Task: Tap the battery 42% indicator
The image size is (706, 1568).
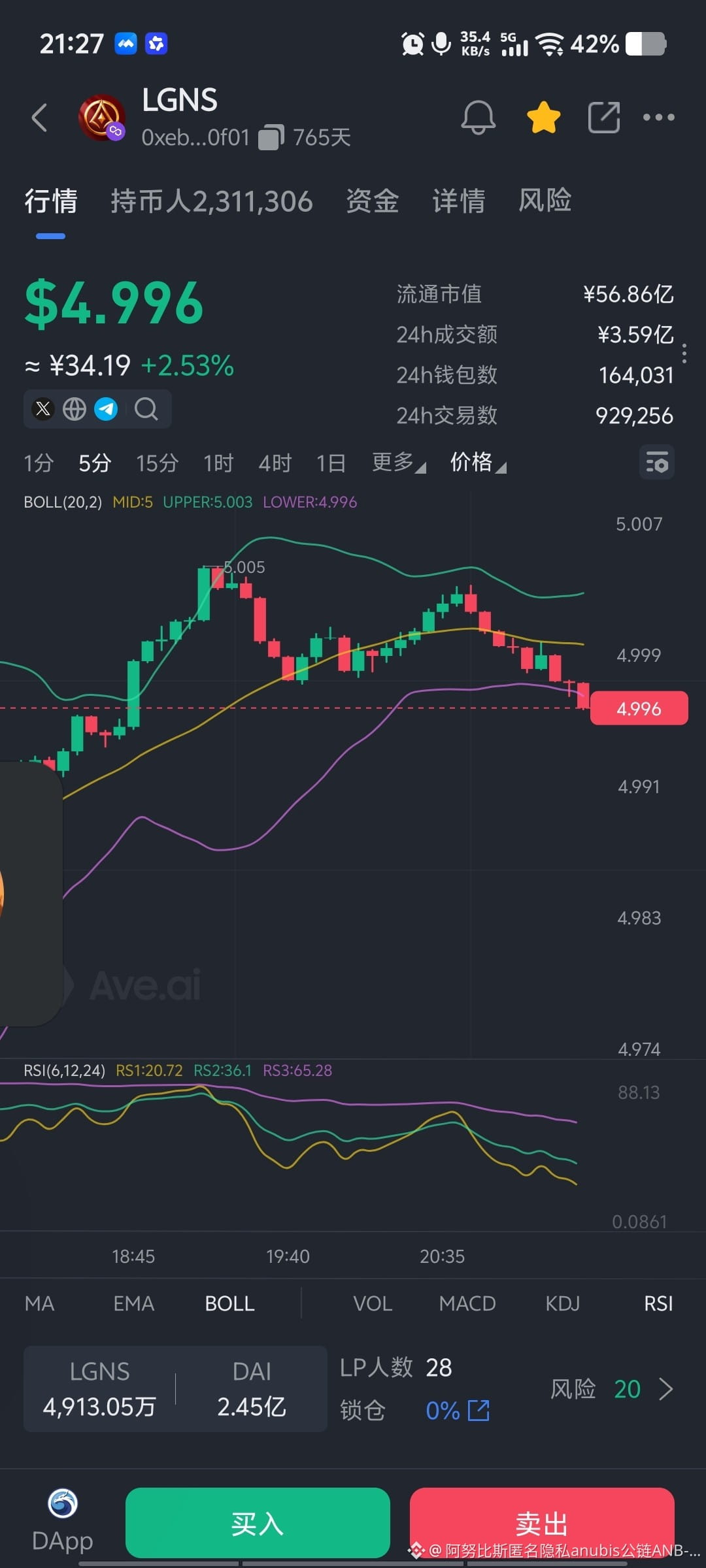Action: (618, 44)
